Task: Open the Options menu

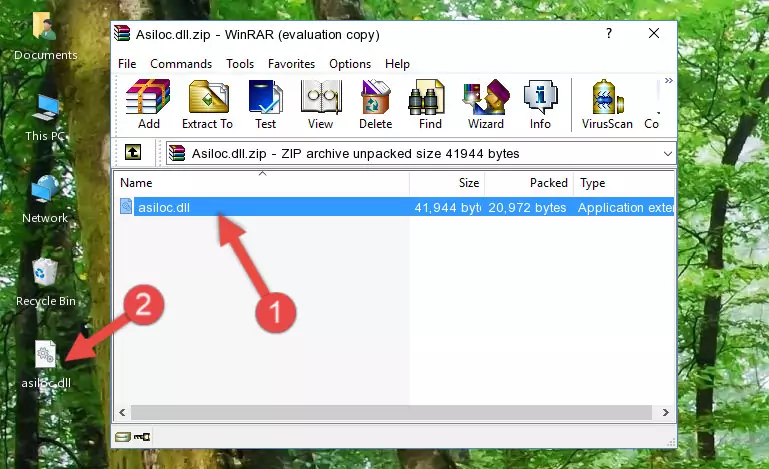Action: pos(350,64)
